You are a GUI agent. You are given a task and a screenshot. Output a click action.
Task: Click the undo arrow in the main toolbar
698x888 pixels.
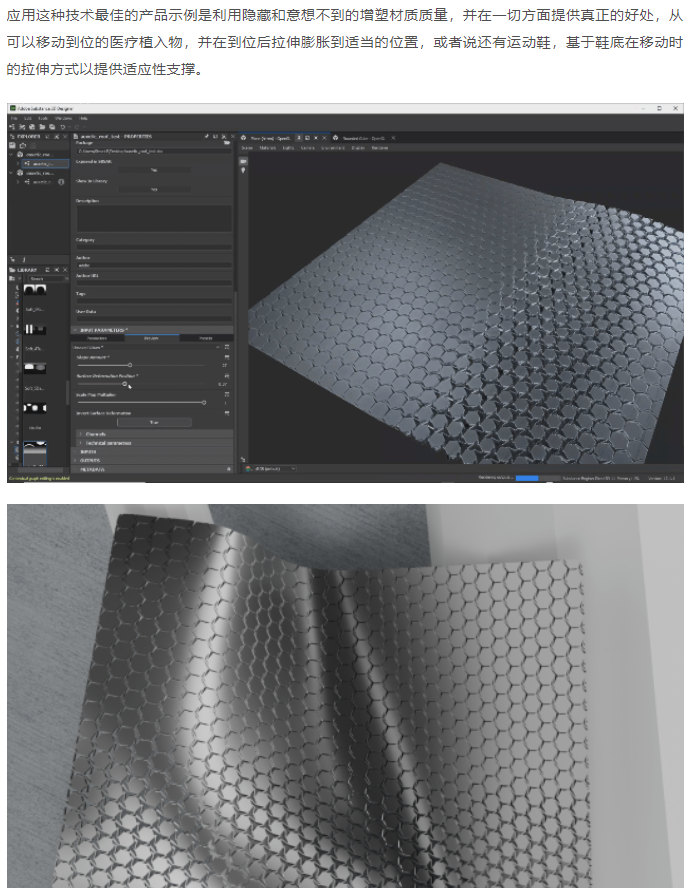(62, 127)
